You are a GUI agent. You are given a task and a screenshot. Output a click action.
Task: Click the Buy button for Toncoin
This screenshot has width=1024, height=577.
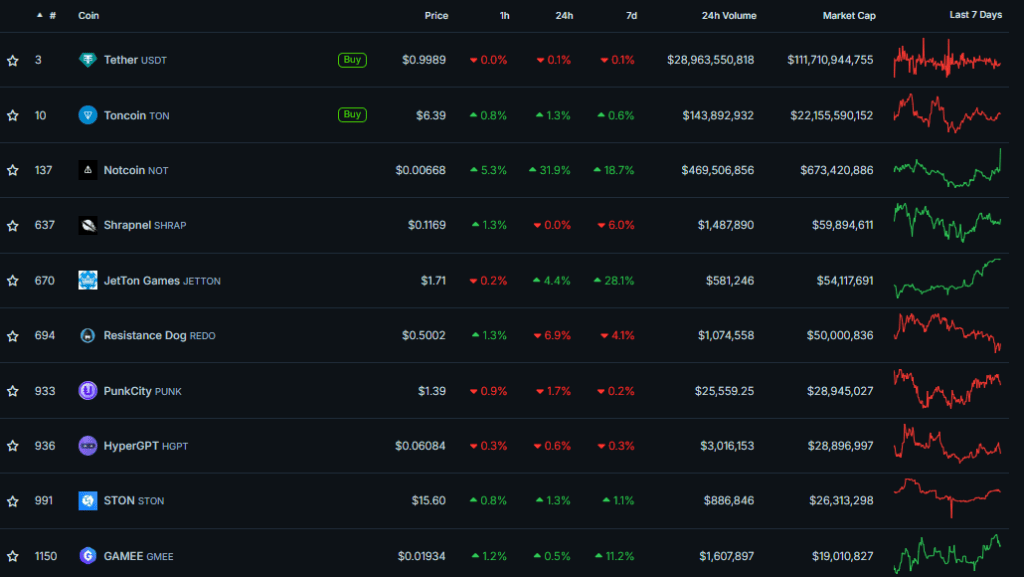352,115
